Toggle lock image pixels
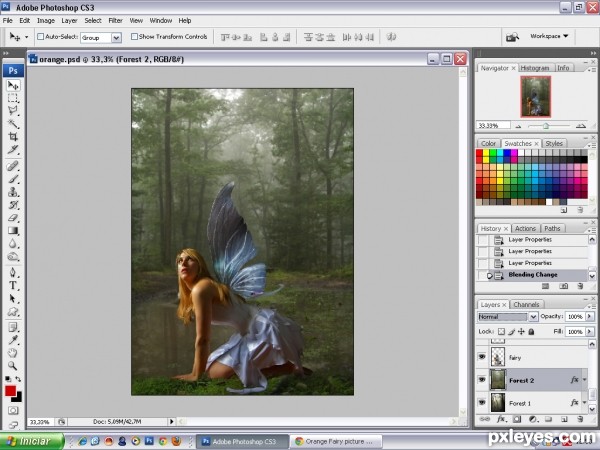The height and width of the screenshot is (450, 600). click(x=511, y=332)
